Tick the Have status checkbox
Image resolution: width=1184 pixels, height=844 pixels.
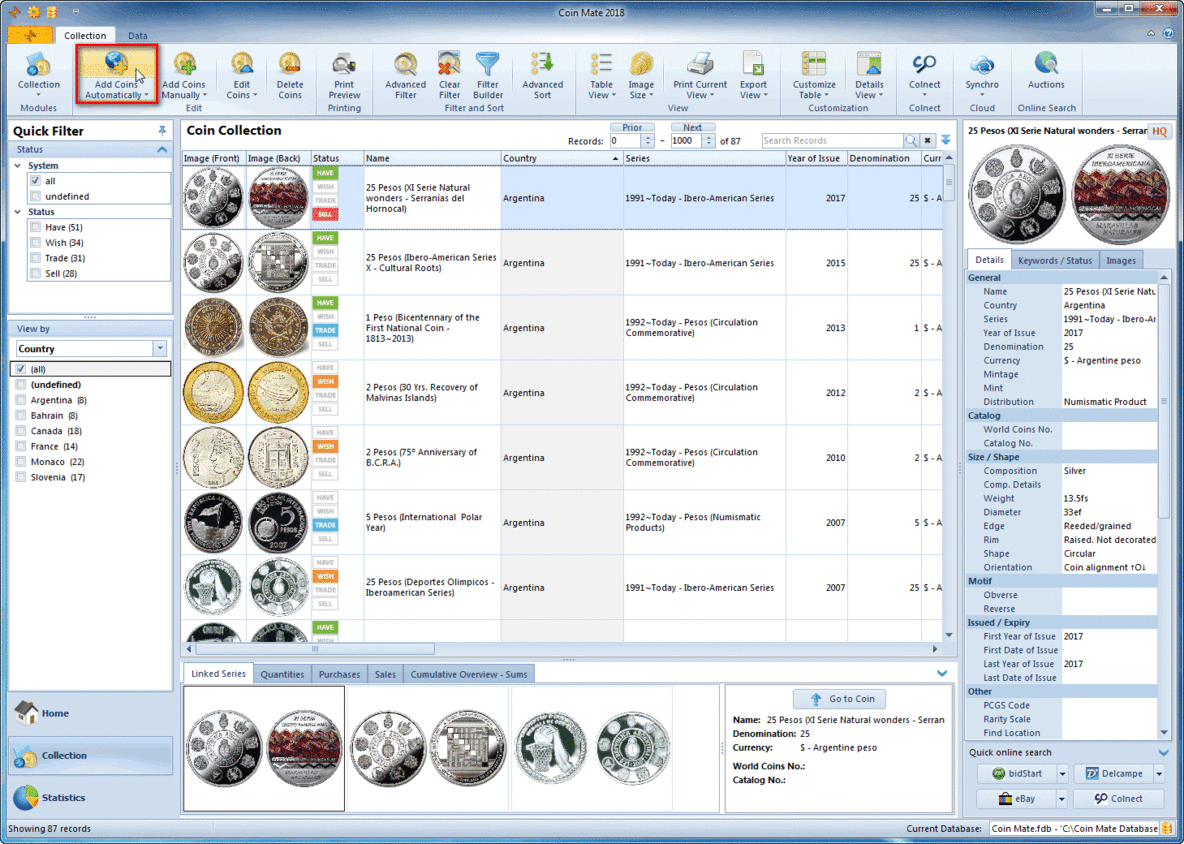coord(36,228)
